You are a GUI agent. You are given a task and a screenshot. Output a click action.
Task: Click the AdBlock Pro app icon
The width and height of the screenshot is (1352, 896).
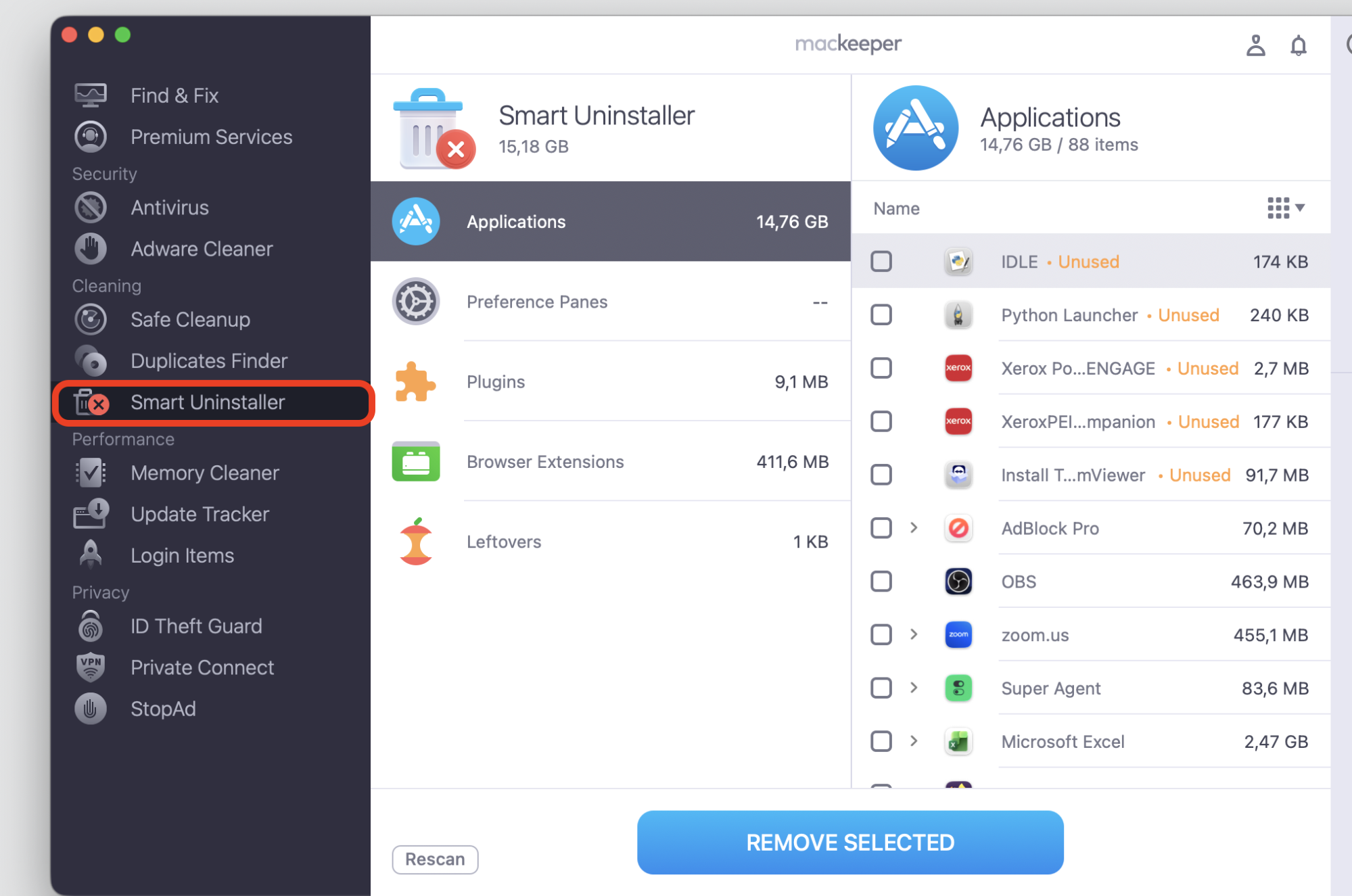click(x=958, y=528)
